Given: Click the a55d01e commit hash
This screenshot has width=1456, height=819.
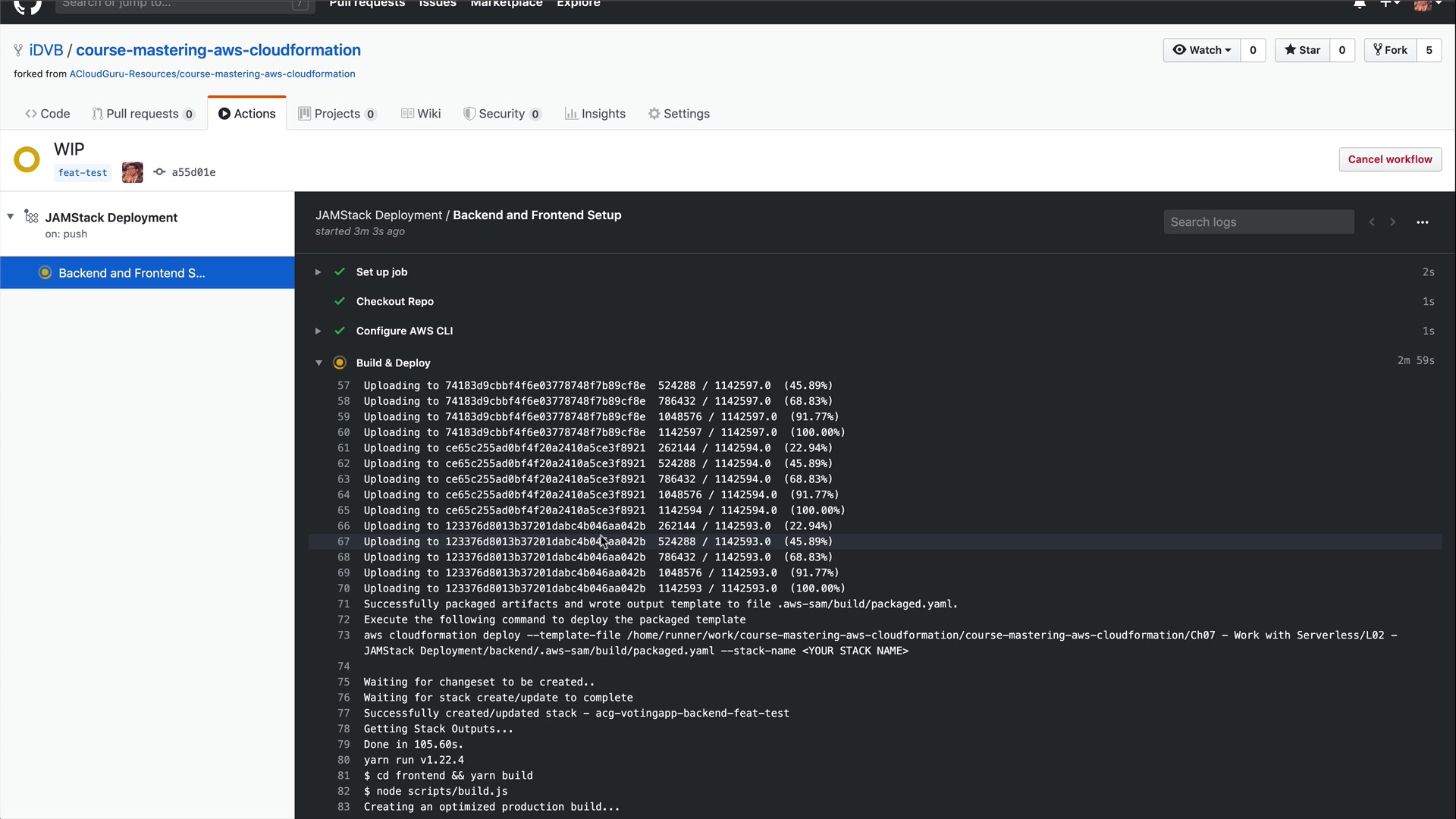Looking at the screenshot, I should pyautogui.click(x=193, y=172).
